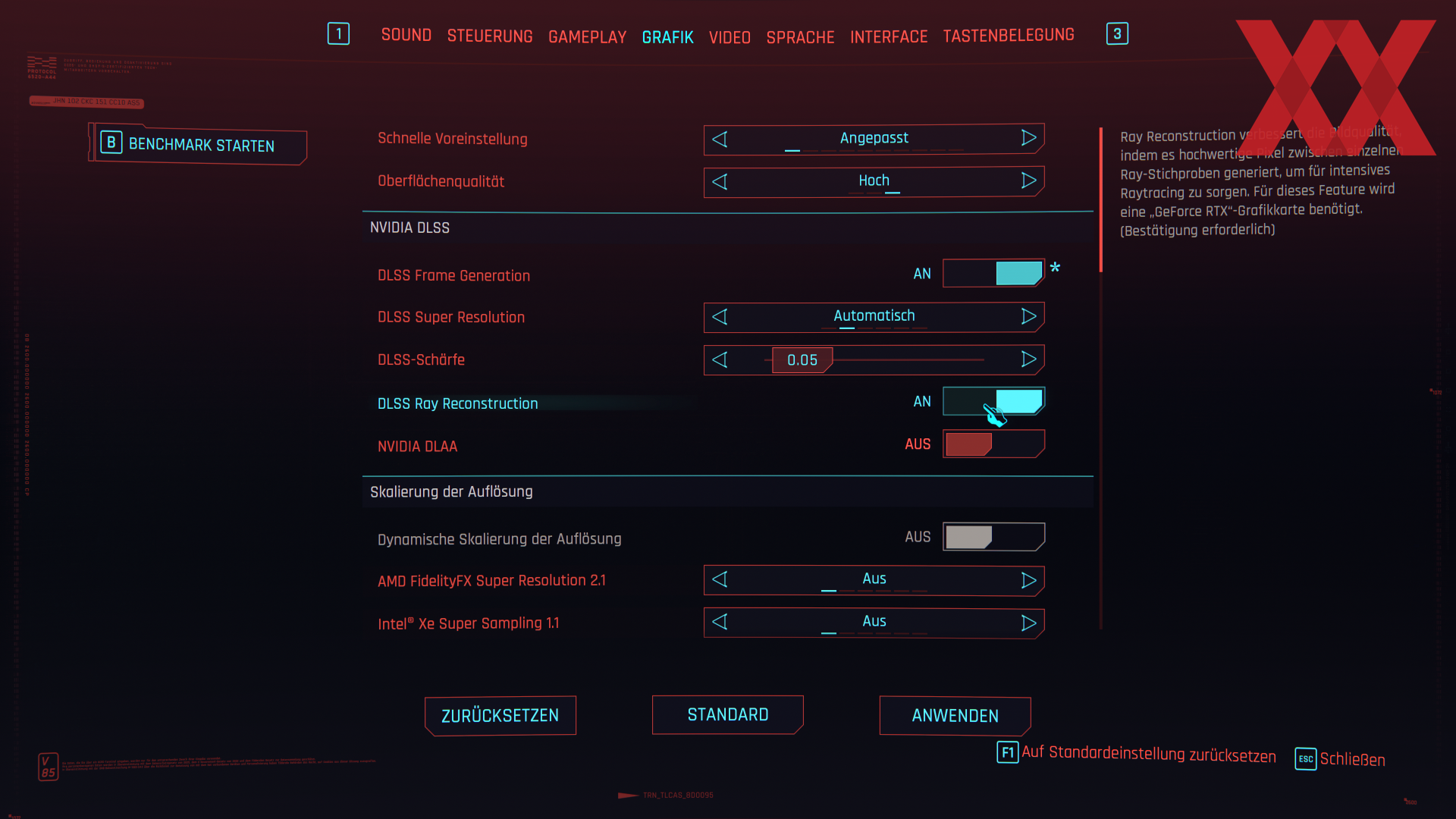Open the Hoch quality selector
This screenshot has height=819, width=1456.
tap(874, 181)
